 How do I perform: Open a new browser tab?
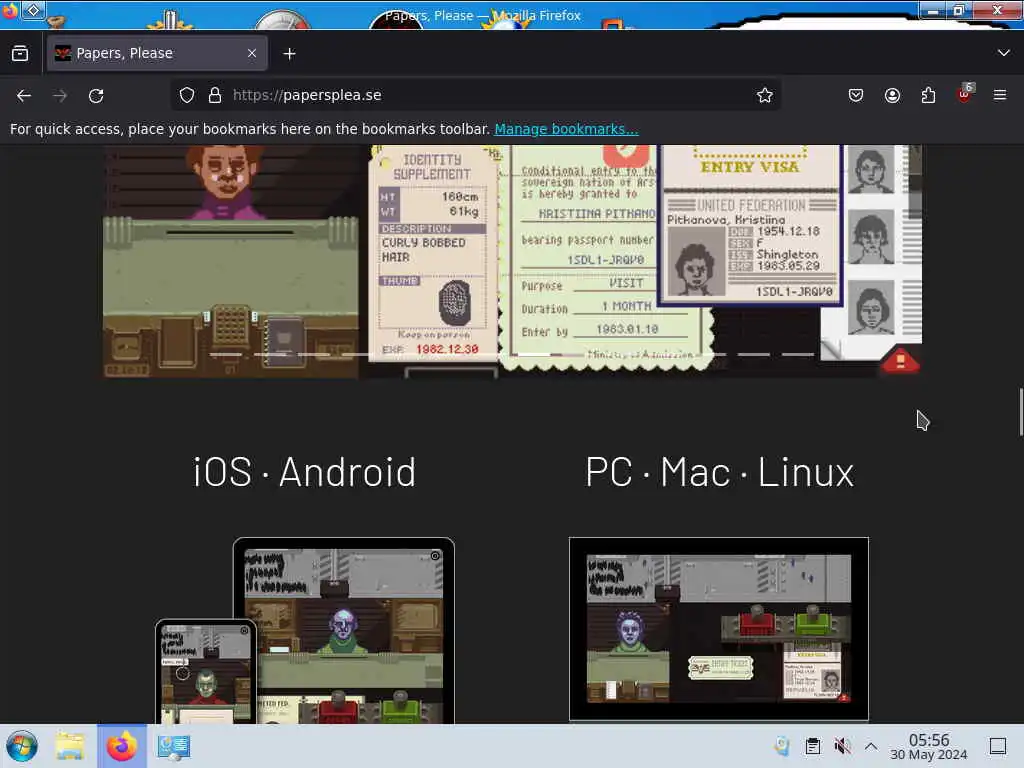[289, 54]
